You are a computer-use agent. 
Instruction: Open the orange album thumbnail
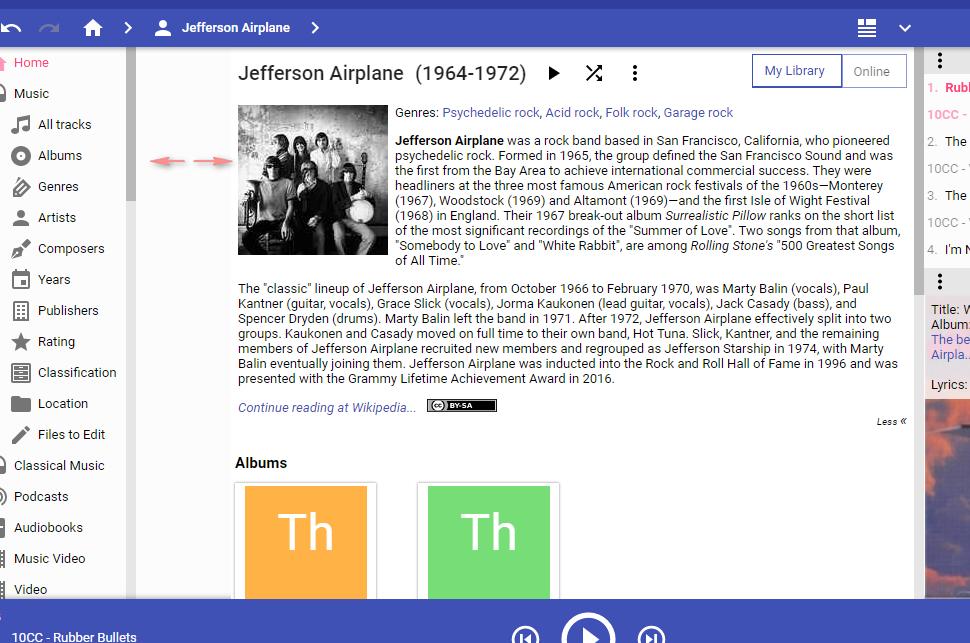point(306,540)
